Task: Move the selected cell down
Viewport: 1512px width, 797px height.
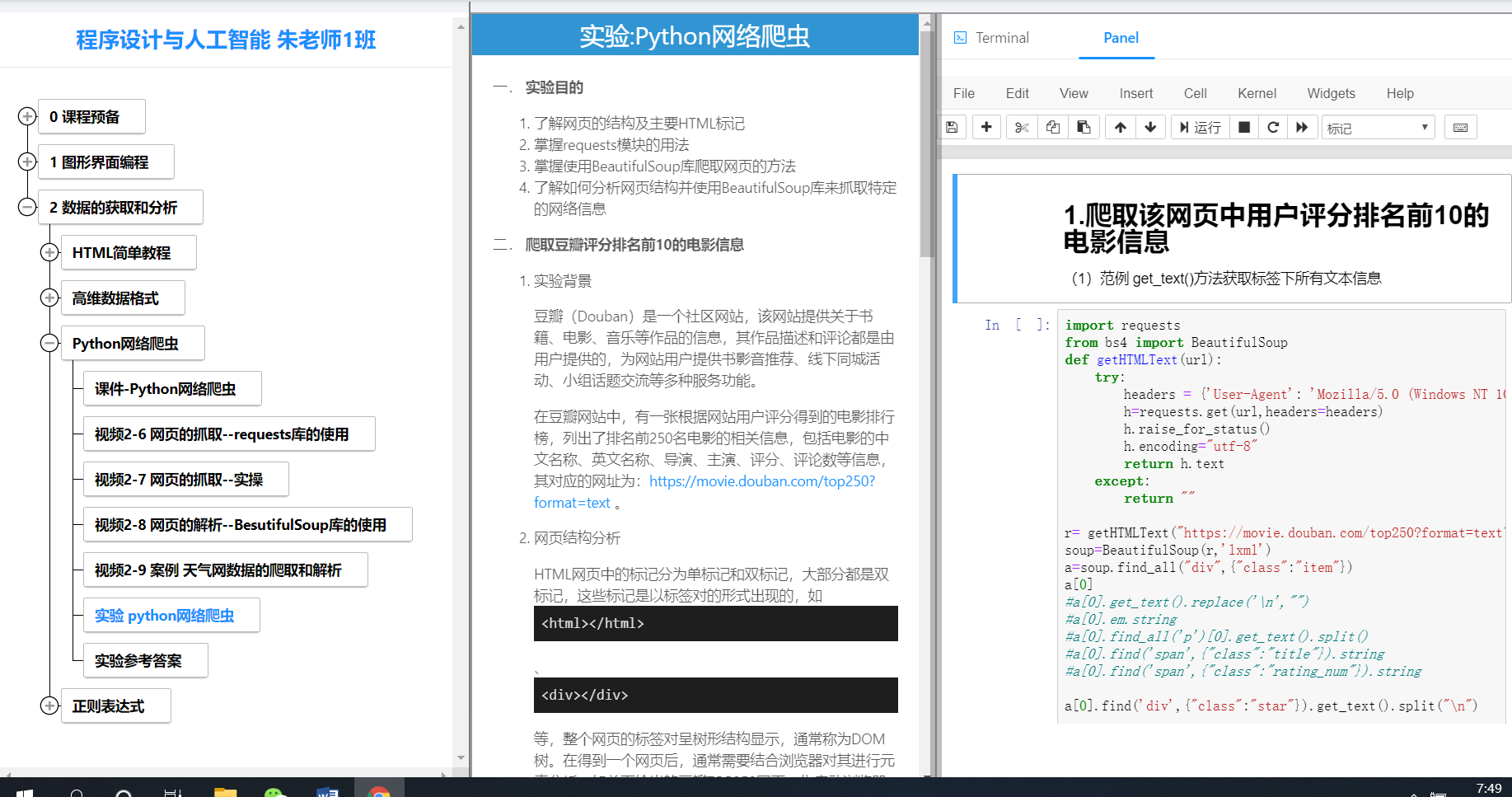Action: (1151, 128)
